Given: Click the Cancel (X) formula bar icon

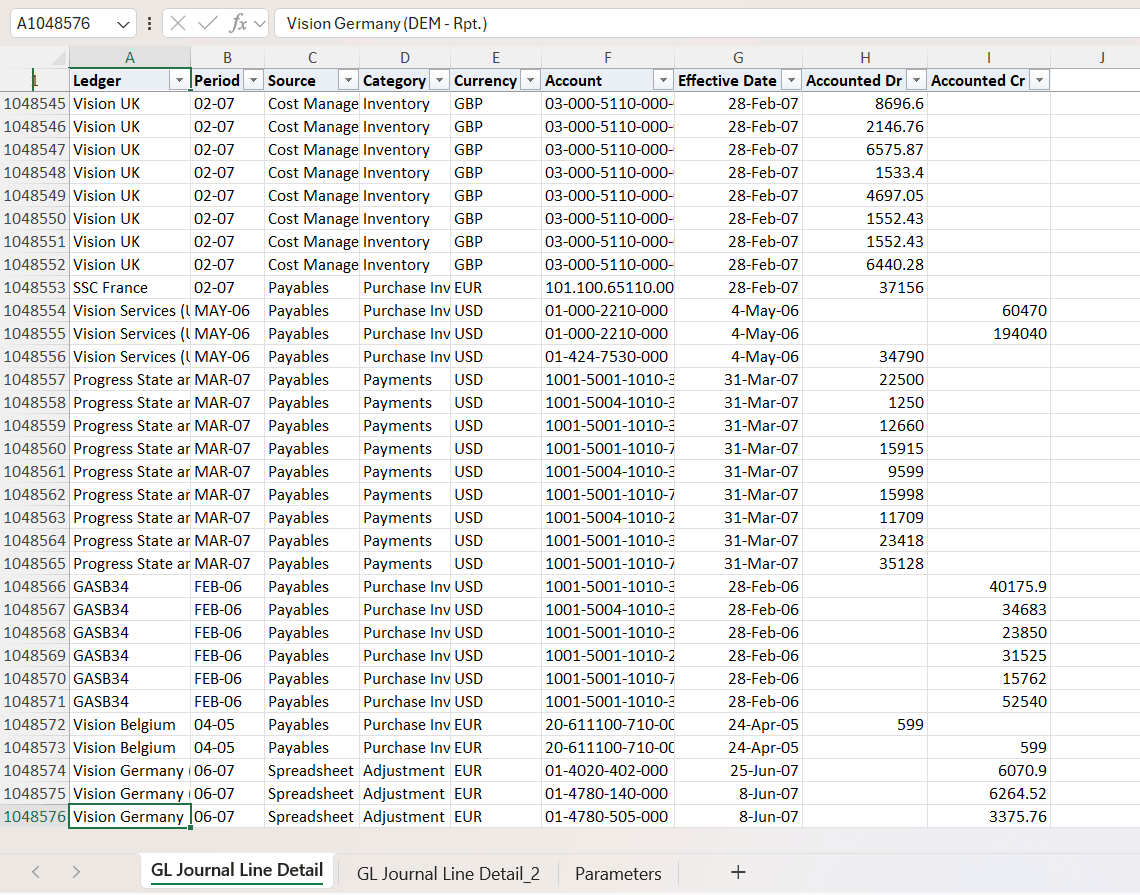Looking at the screenshot, I should 177,23.
